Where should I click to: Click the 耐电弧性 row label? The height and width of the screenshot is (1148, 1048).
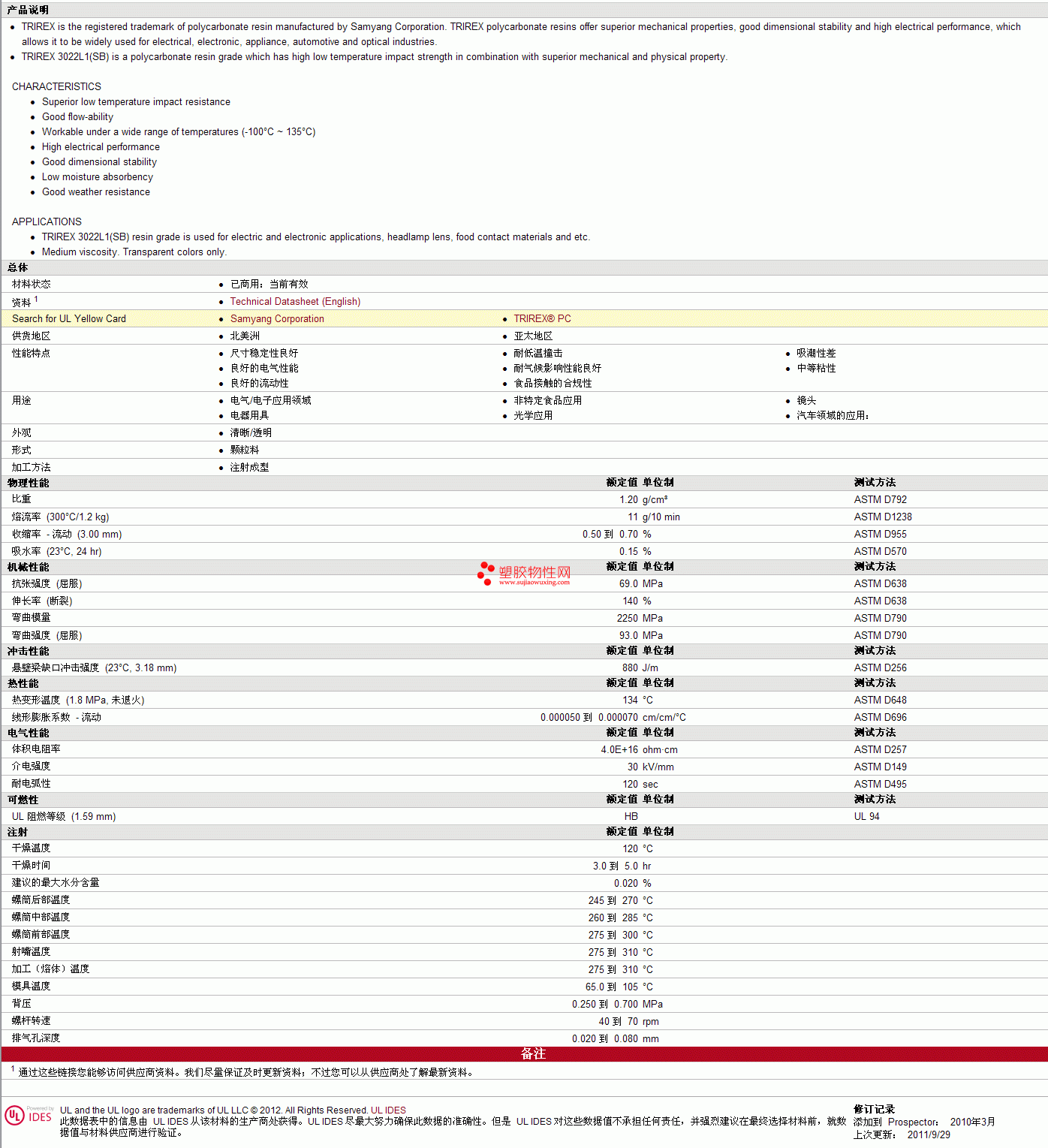[31, 784]
